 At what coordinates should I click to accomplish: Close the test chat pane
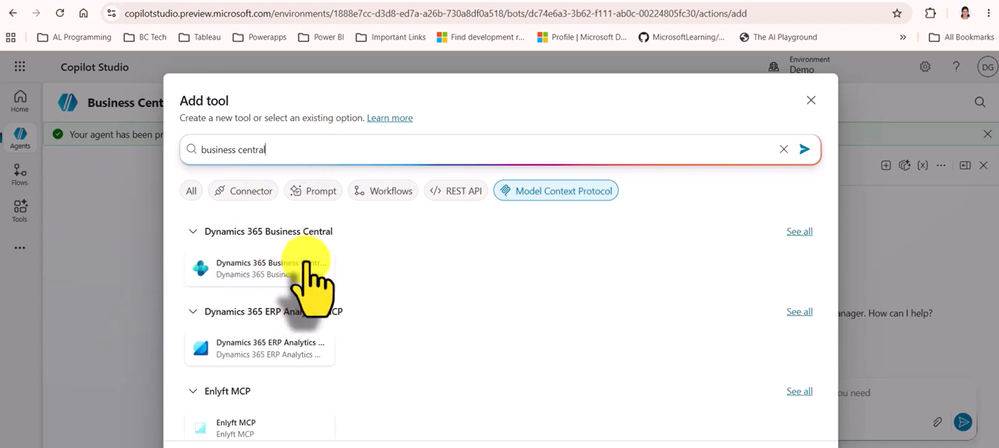(x=984, y=165)
